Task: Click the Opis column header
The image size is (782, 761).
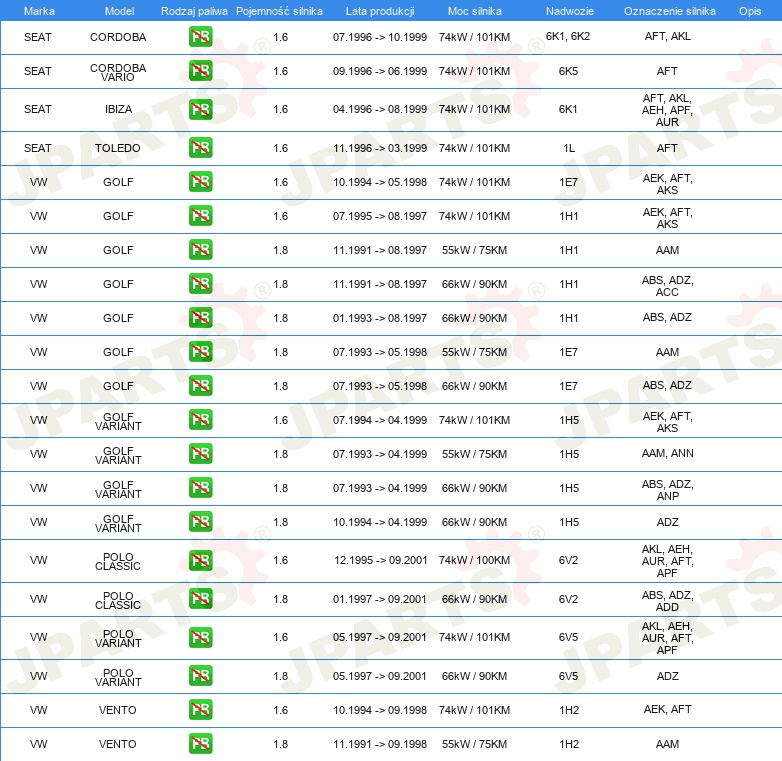Action: point(750,11)
